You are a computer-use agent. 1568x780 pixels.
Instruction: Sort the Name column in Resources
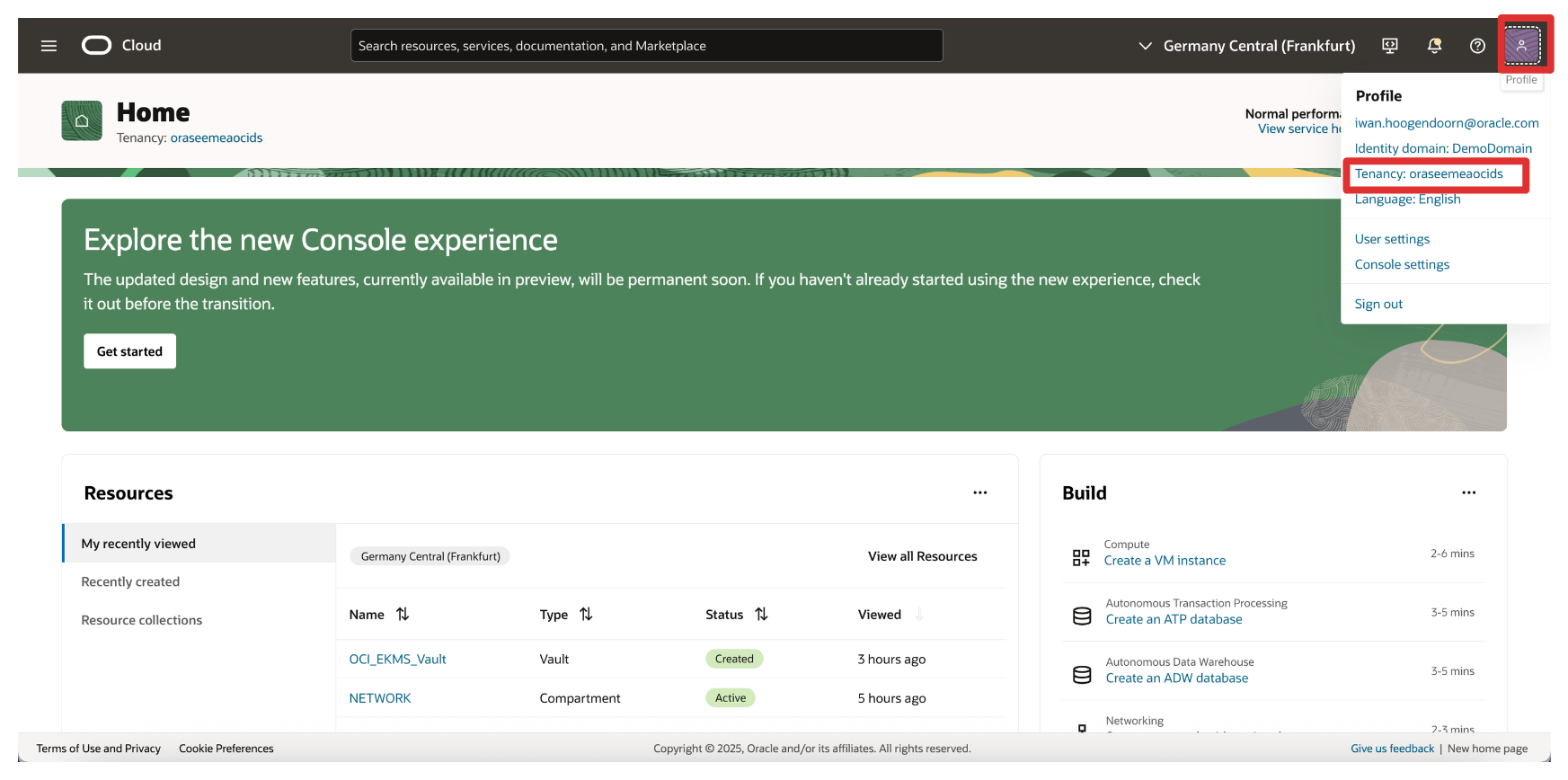point(403,615)
